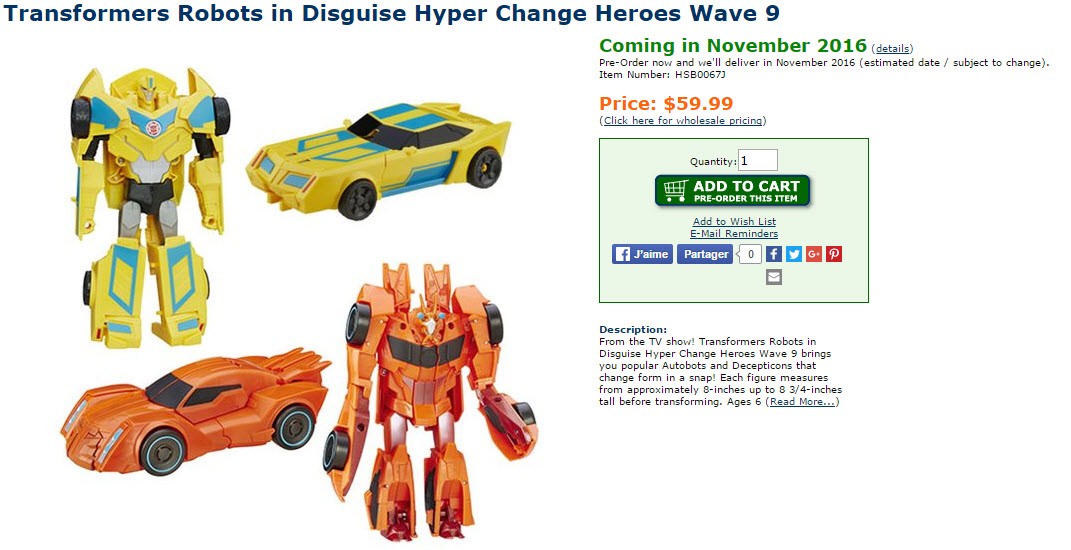Click the yellow Bumblebee car image
Screen dimensions: 1071x550
pos(378,159)
